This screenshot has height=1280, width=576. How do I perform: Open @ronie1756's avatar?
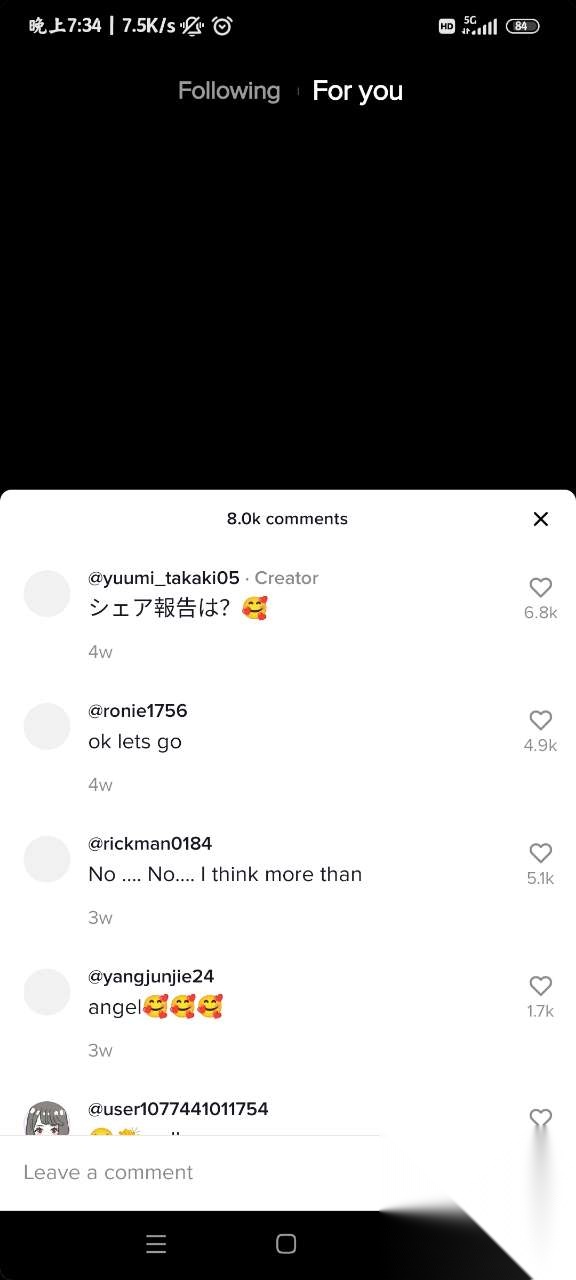click(47, 726)
